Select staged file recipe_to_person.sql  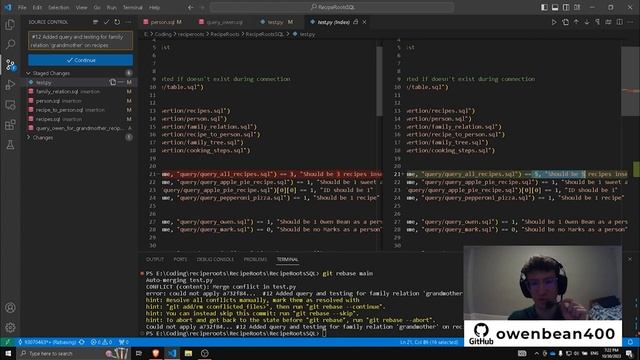(x=80, y=110)
